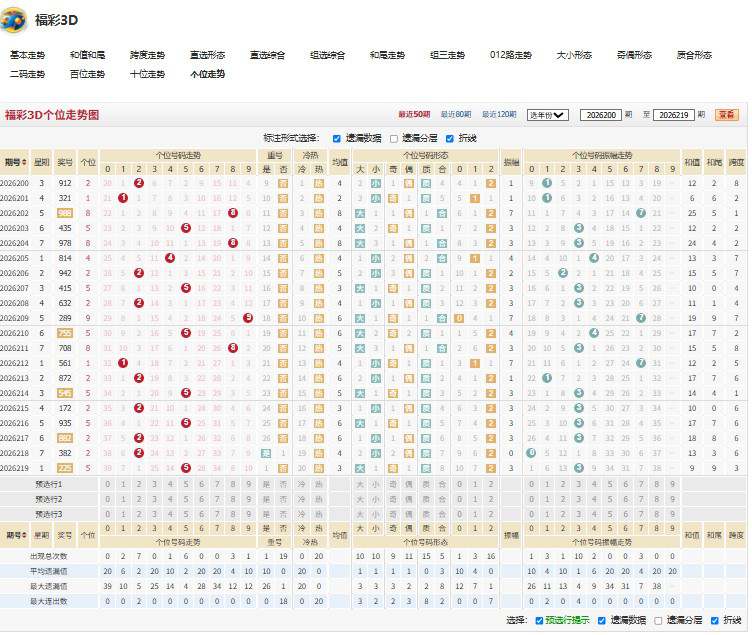Click red ball 5 in row 2026203
The width and height of the screenshot is (752, 635).
click(x=186, y=228)
